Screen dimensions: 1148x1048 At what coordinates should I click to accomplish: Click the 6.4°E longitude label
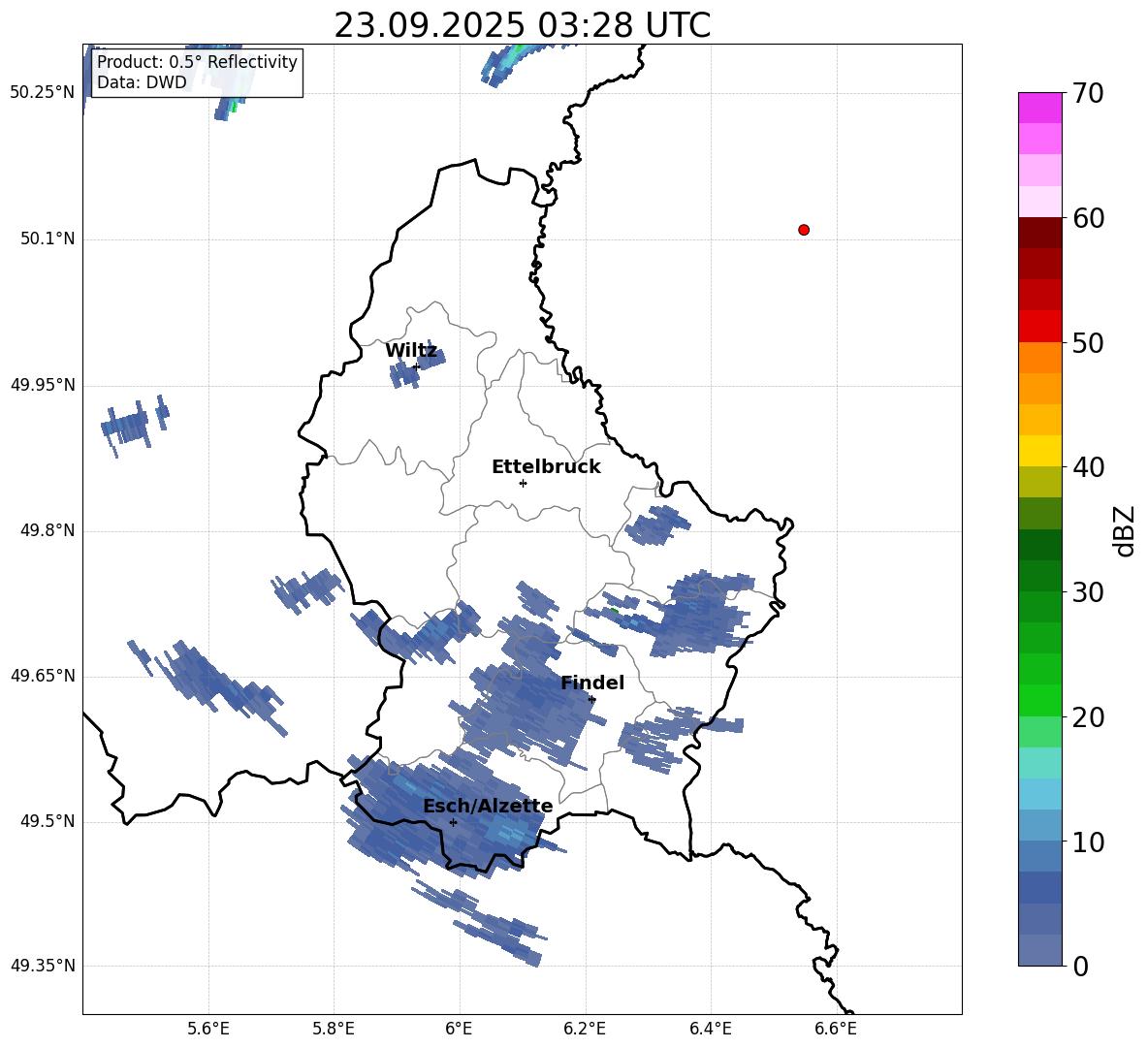(710, 1029)
